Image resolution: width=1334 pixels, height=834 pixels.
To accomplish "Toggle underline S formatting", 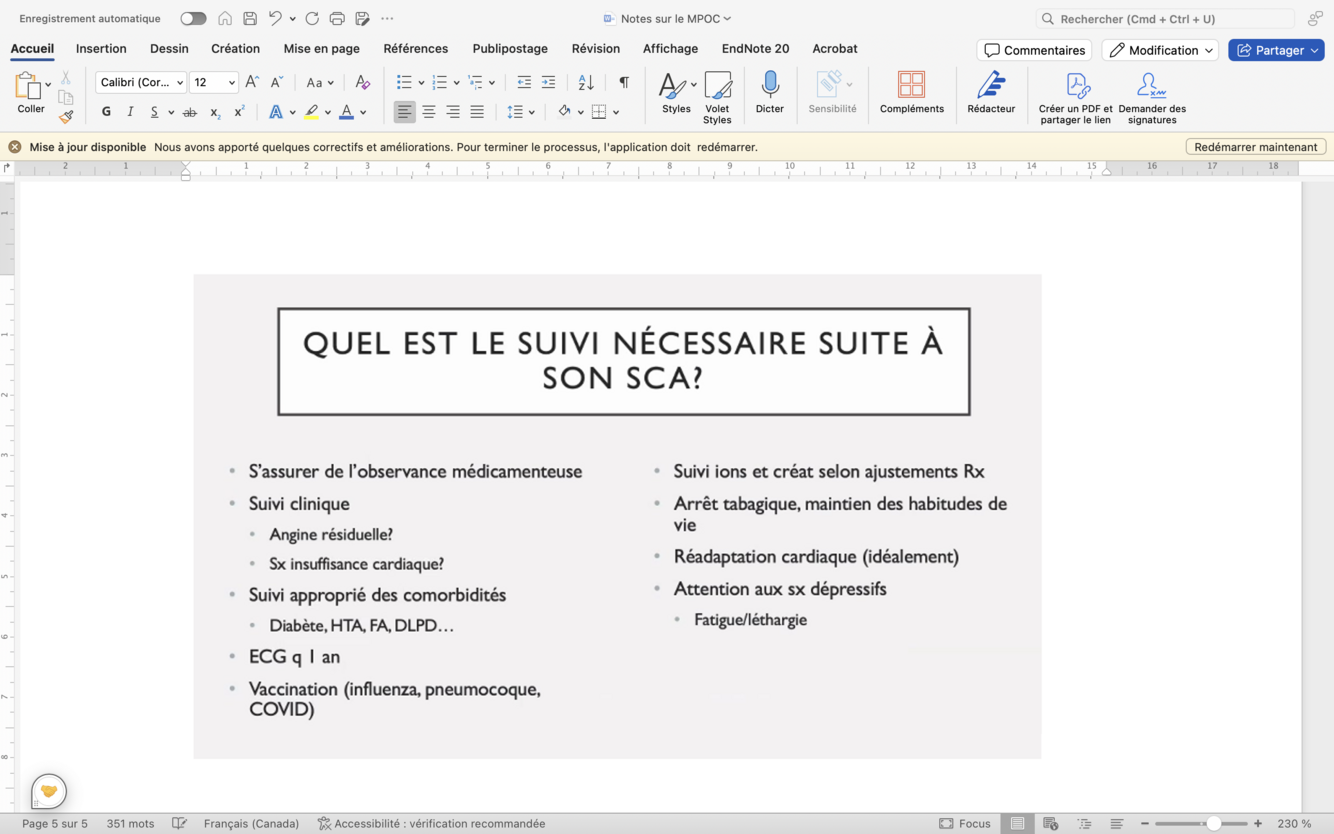I will pyautogui.click(x=154, y=112).
